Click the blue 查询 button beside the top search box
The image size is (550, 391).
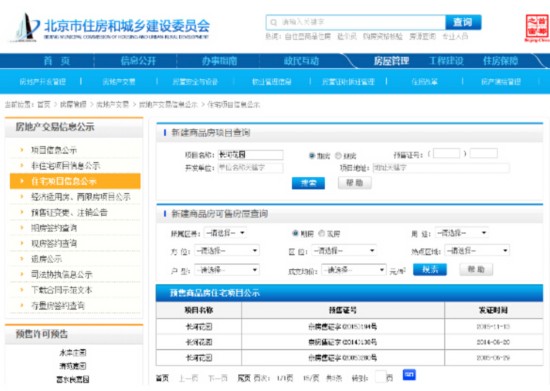click(x=463, y=22)
